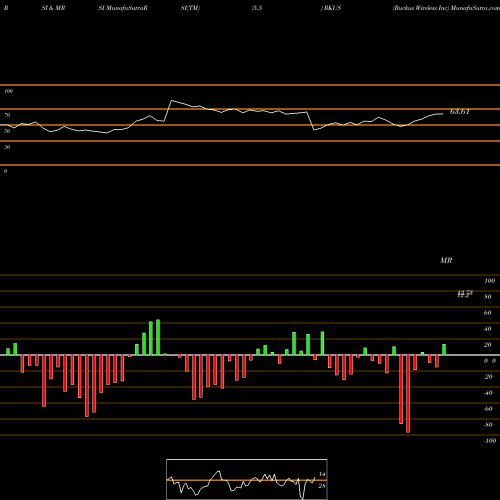This screenshot has width=500, height=500.
Task: Click the "SI MunafaSutraR" header text
Action: coord(123,8)
